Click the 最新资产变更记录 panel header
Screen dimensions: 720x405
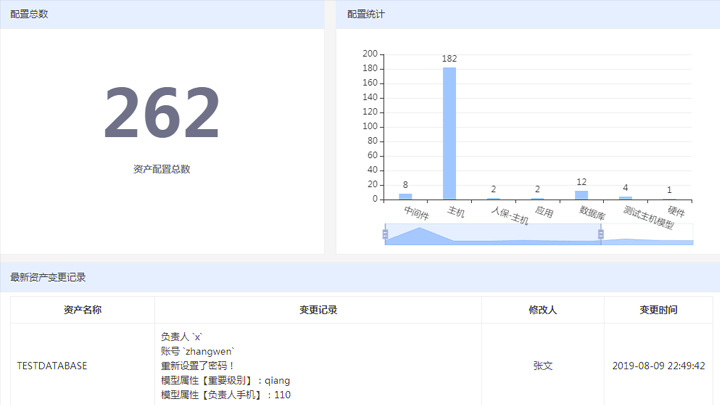48,277
